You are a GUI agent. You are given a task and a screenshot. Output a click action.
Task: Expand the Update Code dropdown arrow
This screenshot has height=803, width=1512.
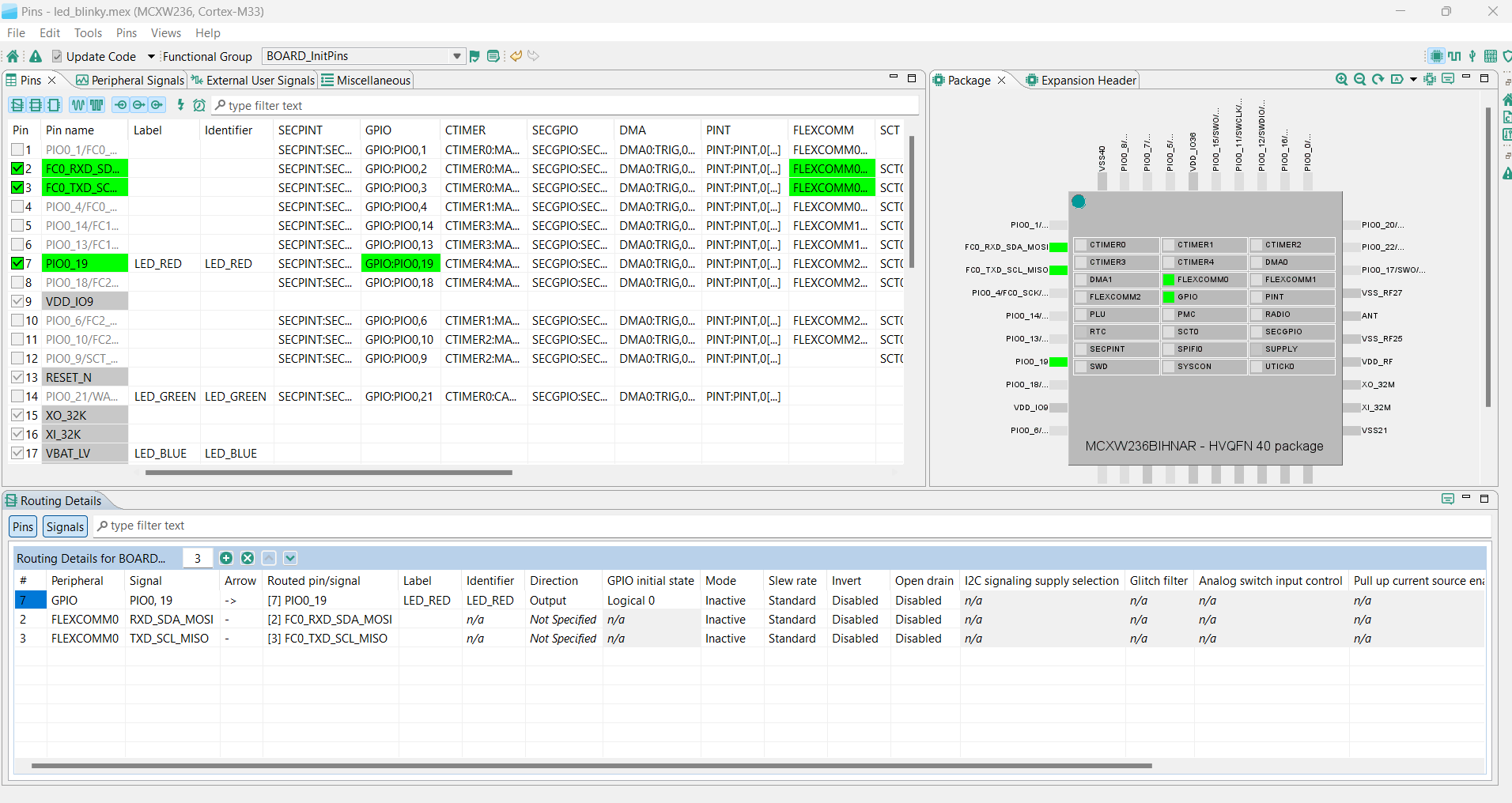(151, 56)
